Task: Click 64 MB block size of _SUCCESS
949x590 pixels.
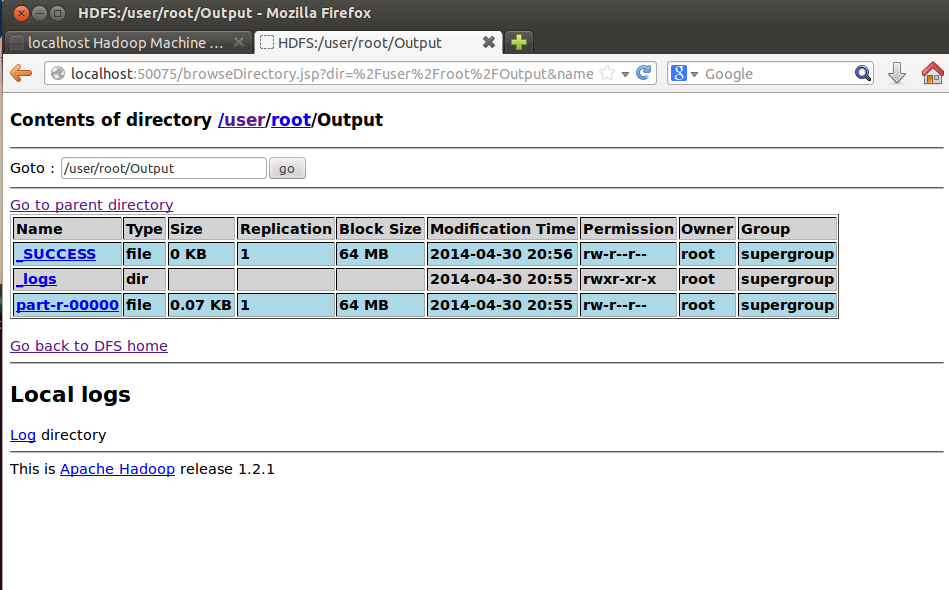Action: pyautogui.click(x=380, y=254)
